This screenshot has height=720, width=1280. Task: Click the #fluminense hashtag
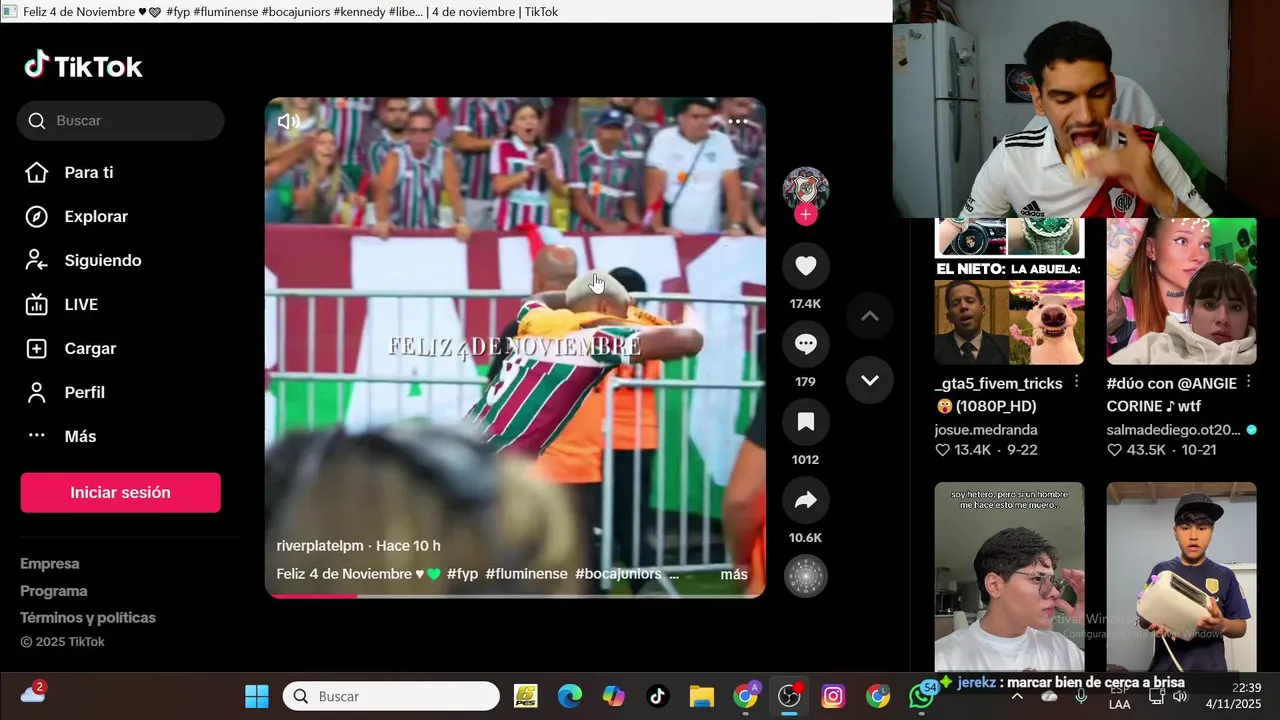pos(526,574)
